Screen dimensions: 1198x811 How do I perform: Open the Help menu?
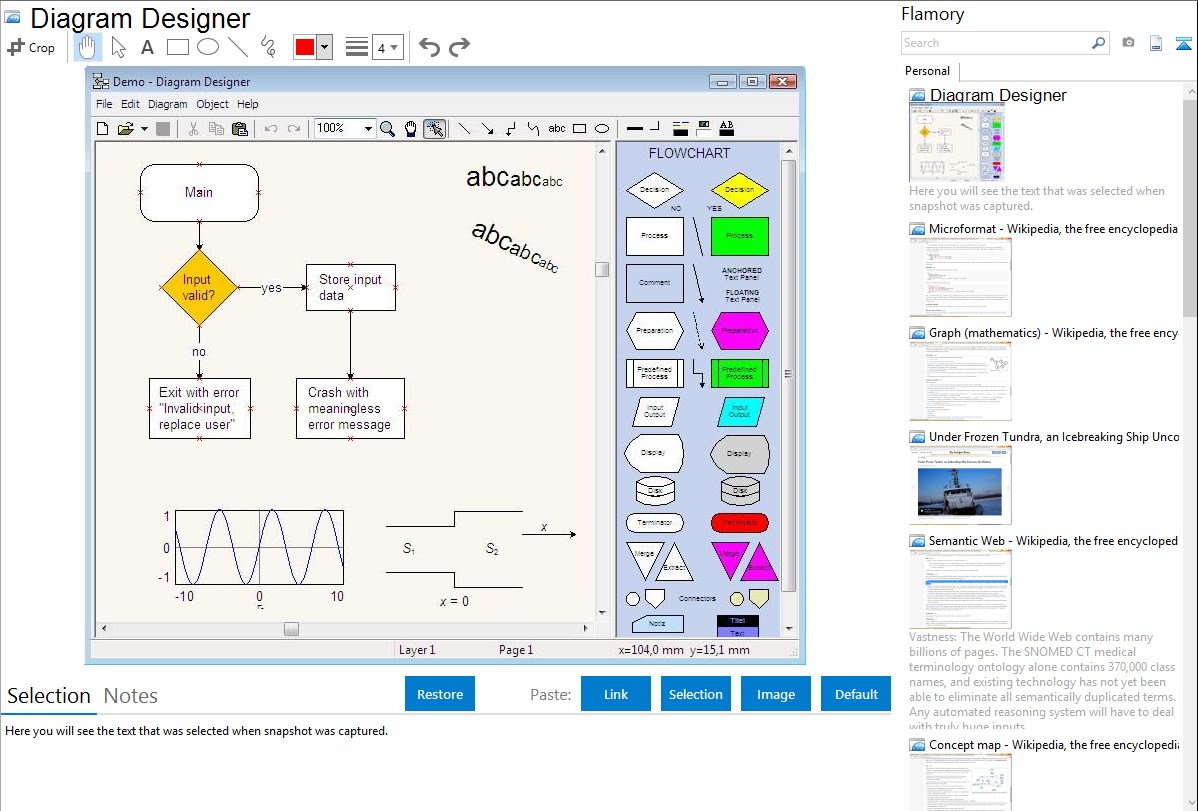coord(248,104)
